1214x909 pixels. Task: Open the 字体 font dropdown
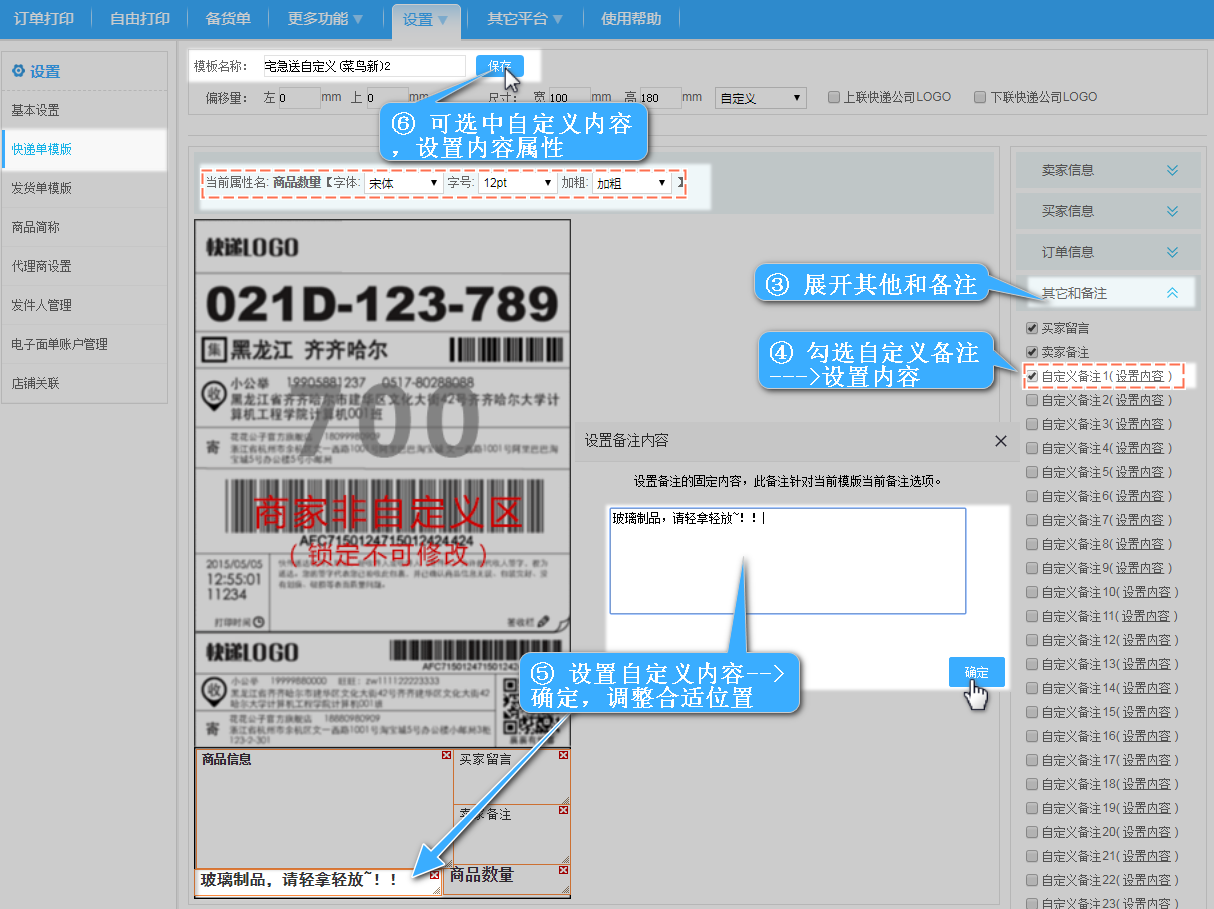click(x=404, y=183)
